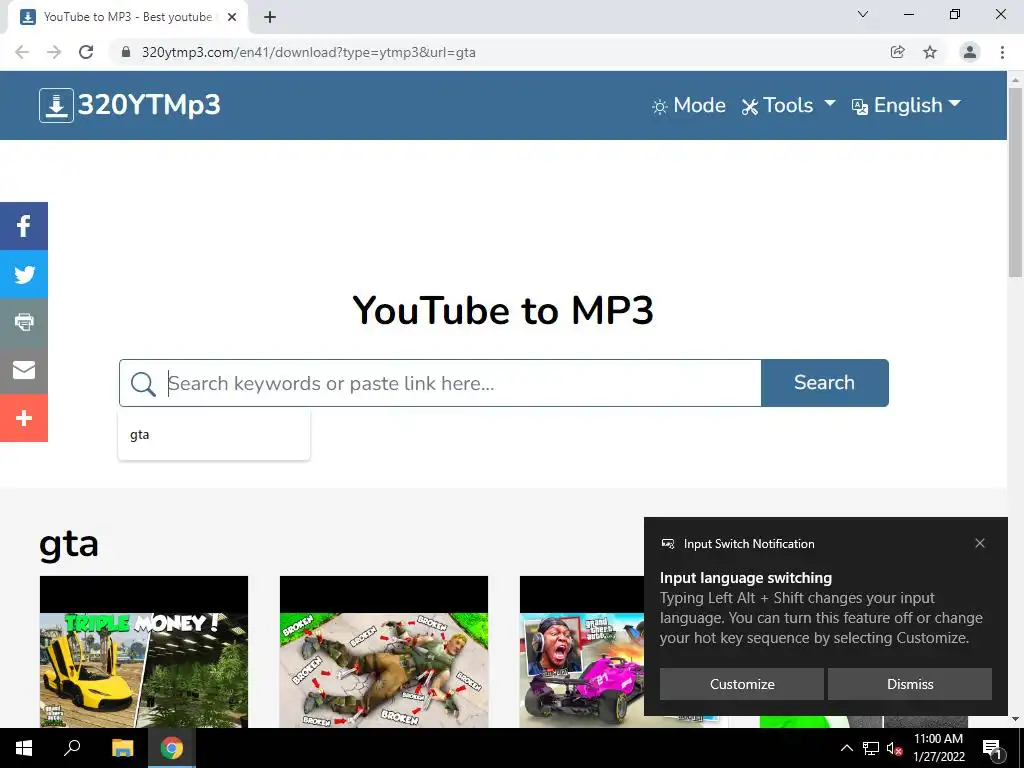Select the YouTube to MP3 tab
The width and height of the screenshot is (1024, 768).
coord(127,18)
